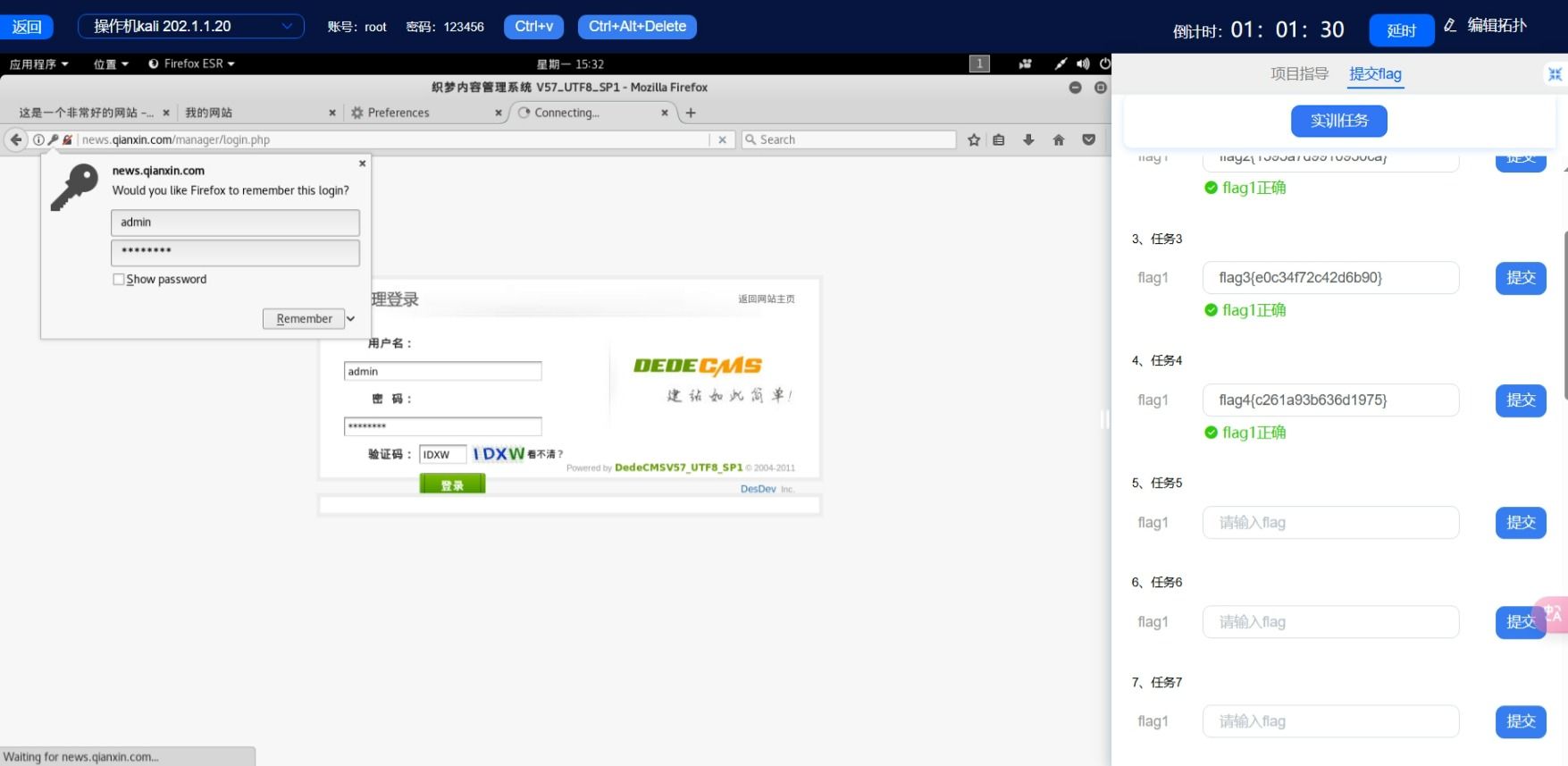
Task: Click the popup's admin username field
Action: 235,223
